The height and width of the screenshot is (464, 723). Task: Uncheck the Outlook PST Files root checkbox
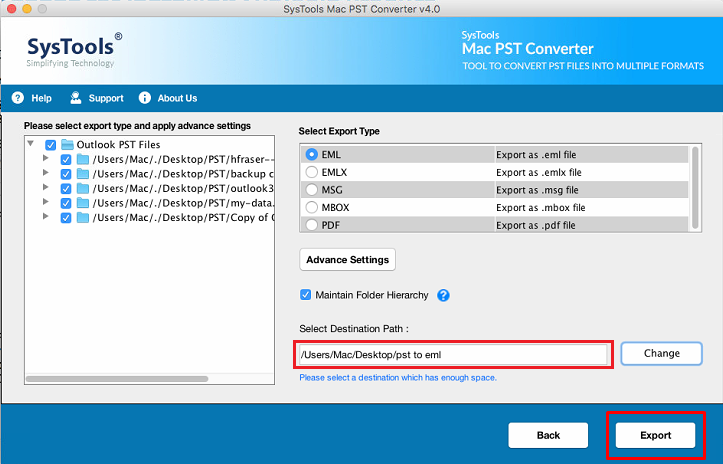click(x=51, y=145)
